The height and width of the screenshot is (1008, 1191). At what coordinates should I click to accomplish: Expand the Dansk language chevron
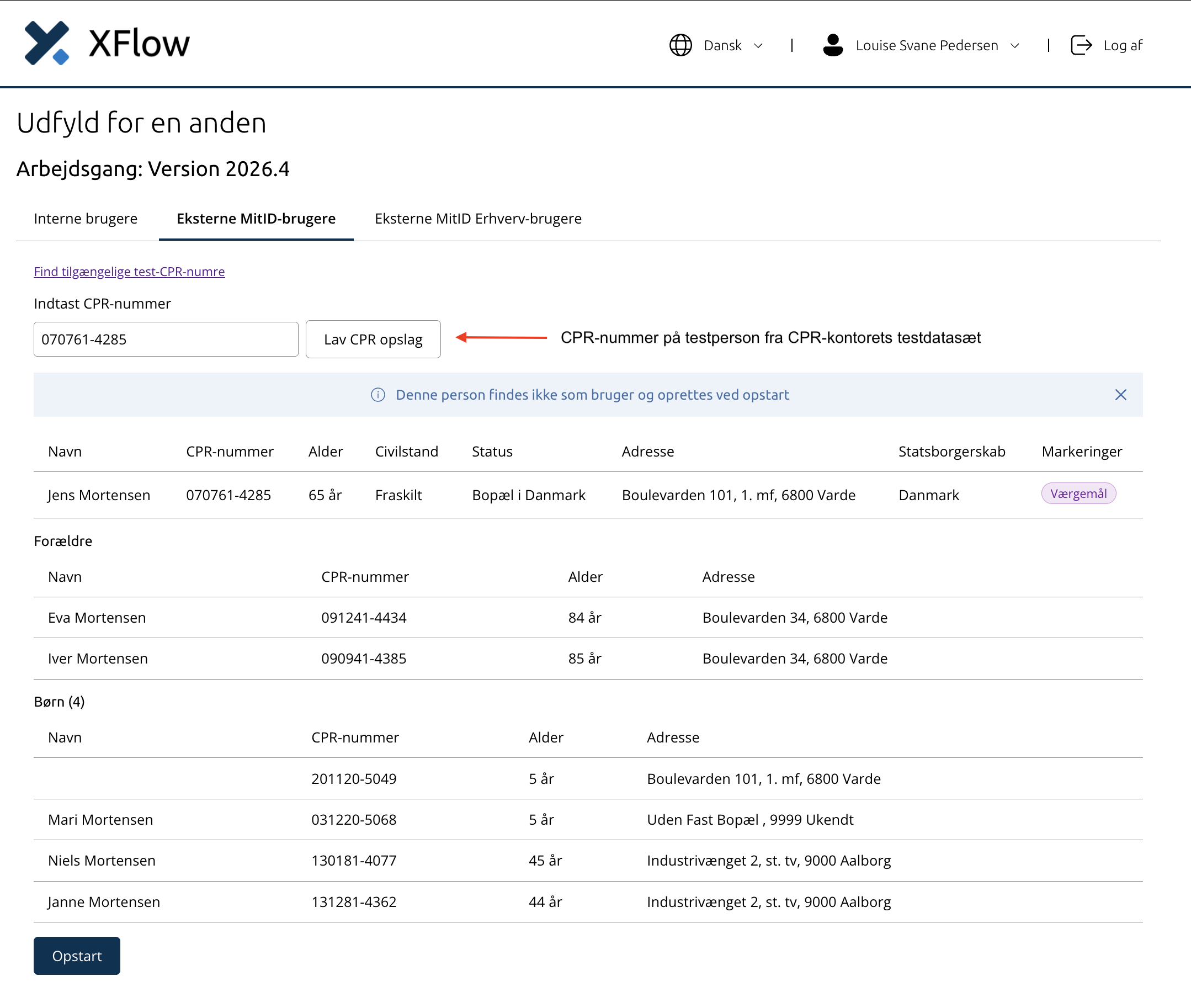click(x=758, y=46)
